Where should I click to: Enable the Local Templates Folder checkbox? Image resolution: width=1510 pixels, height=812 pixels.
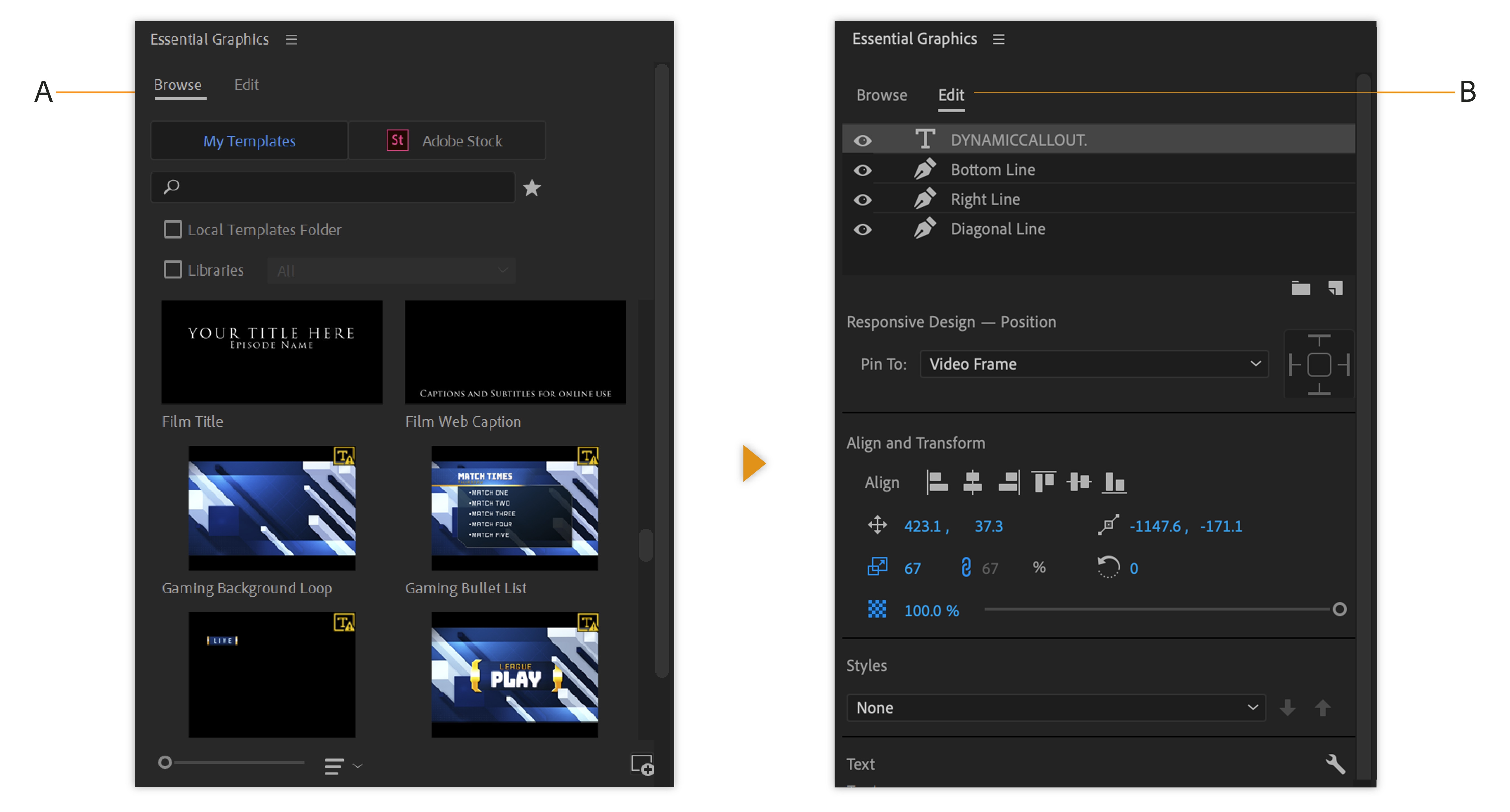[172, 229]
